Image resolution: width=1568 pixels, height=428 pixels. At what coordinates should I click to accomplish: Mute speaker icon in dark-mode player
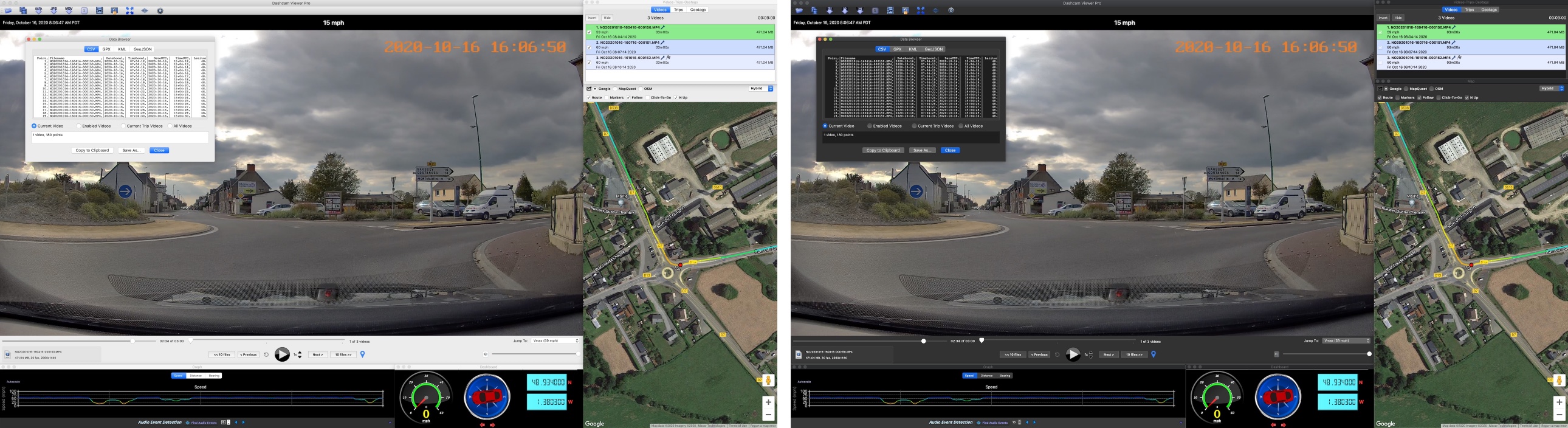[1276, 354]
